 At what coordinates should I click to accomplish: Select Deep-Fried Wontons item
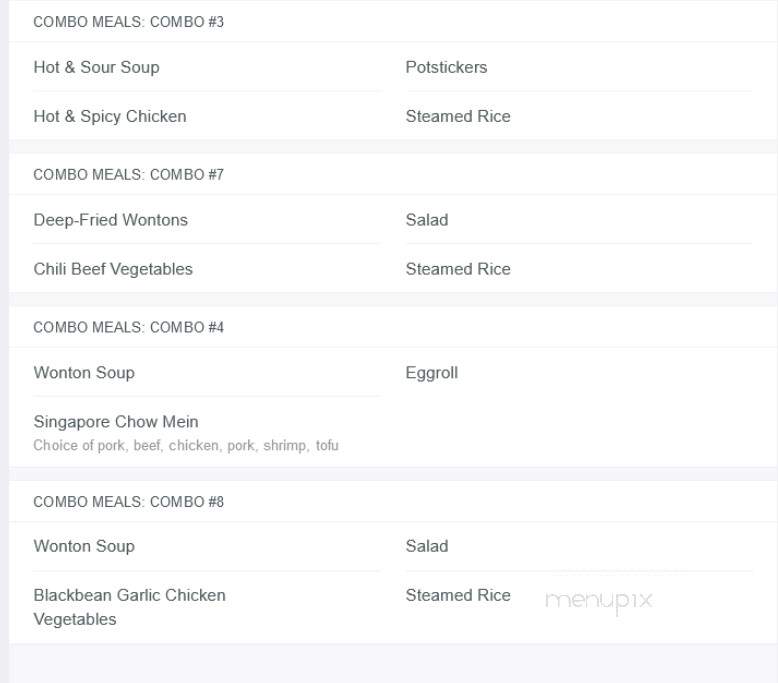coord(111,220)
